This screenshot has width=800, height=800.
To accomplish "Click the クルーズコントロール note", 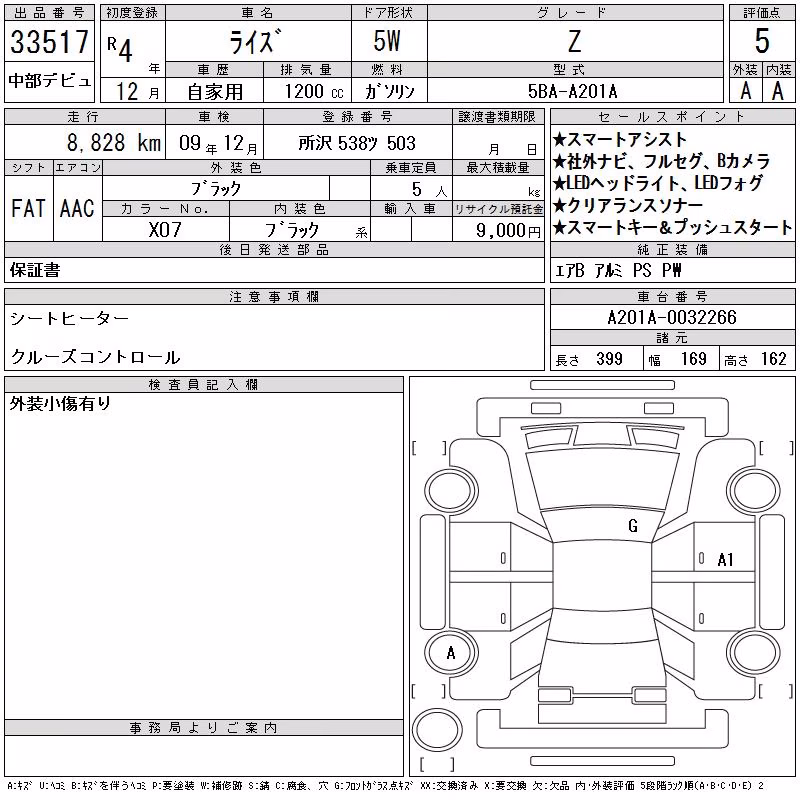I will click(x=95, y=357).
